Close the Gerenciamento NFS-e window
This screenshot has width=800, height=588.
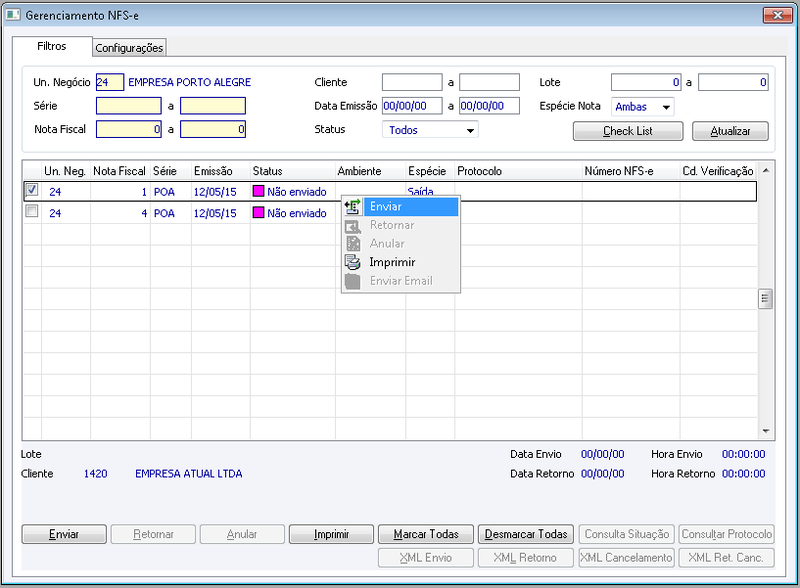(x=778, y=15)
